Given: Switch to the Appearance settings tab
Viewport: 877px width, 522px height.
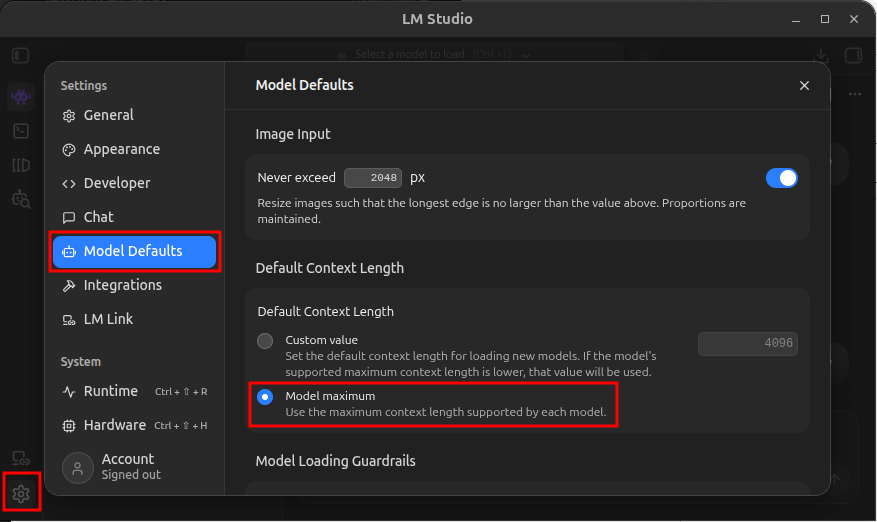Looking at the screenshot, I should tap(121, 149).
